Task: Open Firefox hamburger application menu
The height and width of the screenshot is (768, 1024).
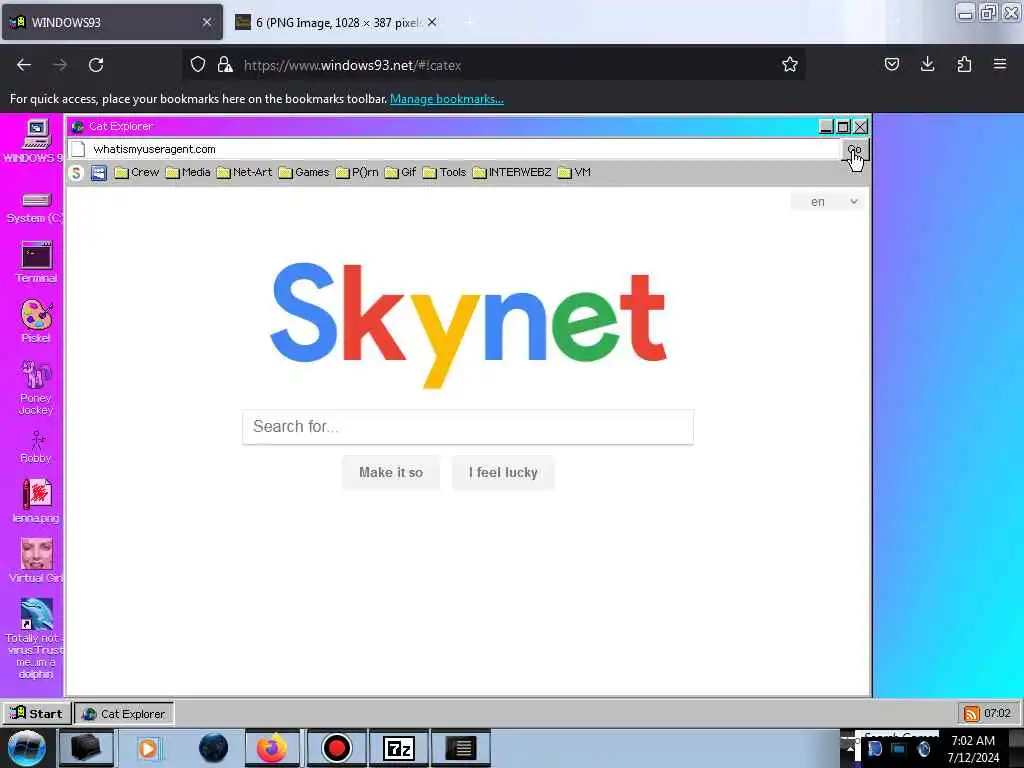Action: click(x=1000, y=65)
